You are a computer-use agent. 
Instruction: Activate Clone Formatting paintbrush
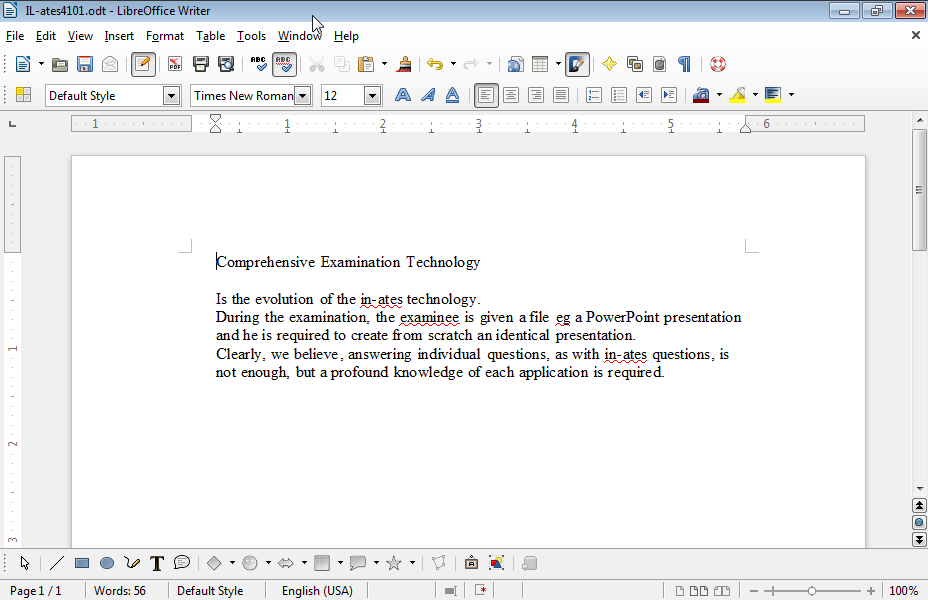[404, 64]
